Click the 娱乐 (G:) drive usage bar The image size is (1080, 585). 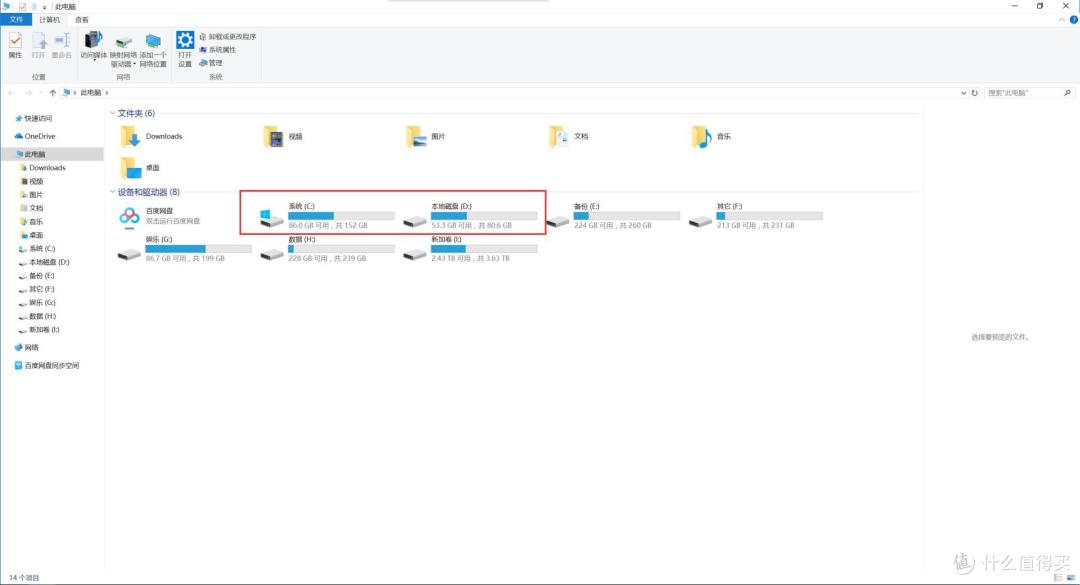(x=198, y=248)
